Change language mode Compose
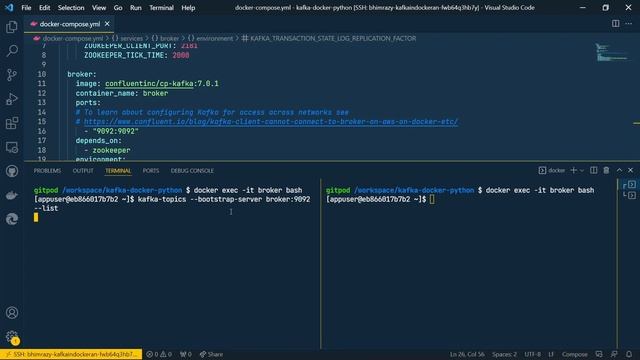 [x=575, y=354]
